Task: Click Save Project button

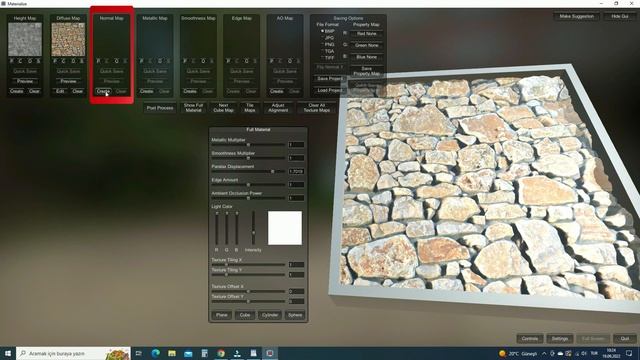Action: pos(330,78)
